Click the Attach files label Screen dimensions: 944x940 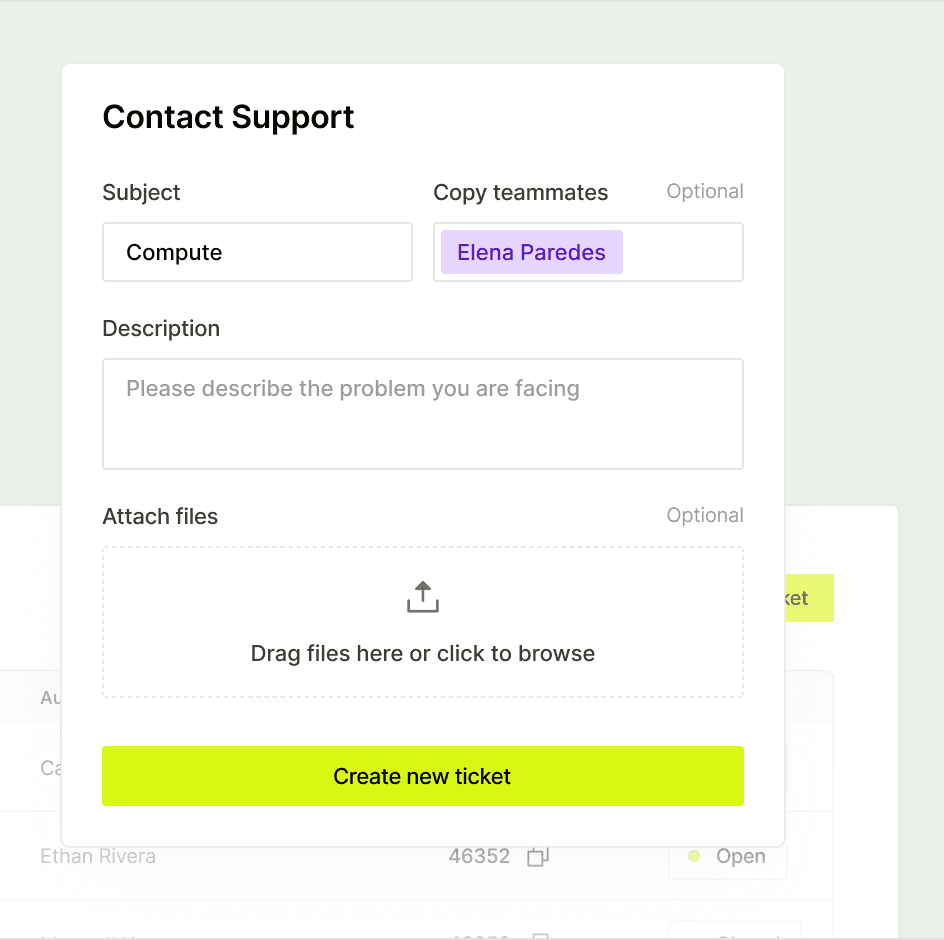tap(160, 517)
